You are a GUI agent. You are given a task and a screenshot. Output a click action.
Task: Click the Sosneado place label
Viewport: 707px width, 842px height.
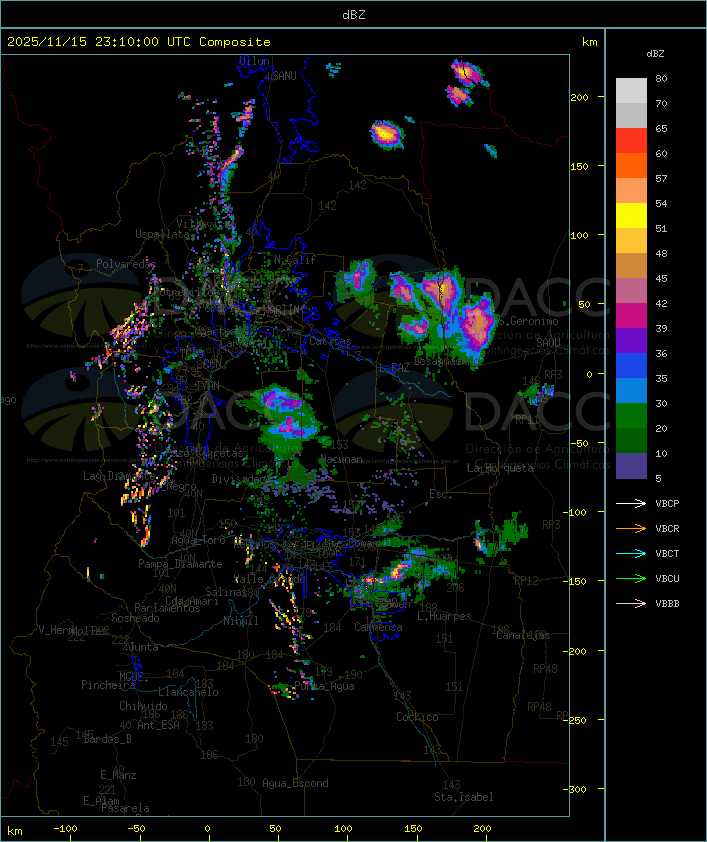pyautogui.click(x=135, y=618)
